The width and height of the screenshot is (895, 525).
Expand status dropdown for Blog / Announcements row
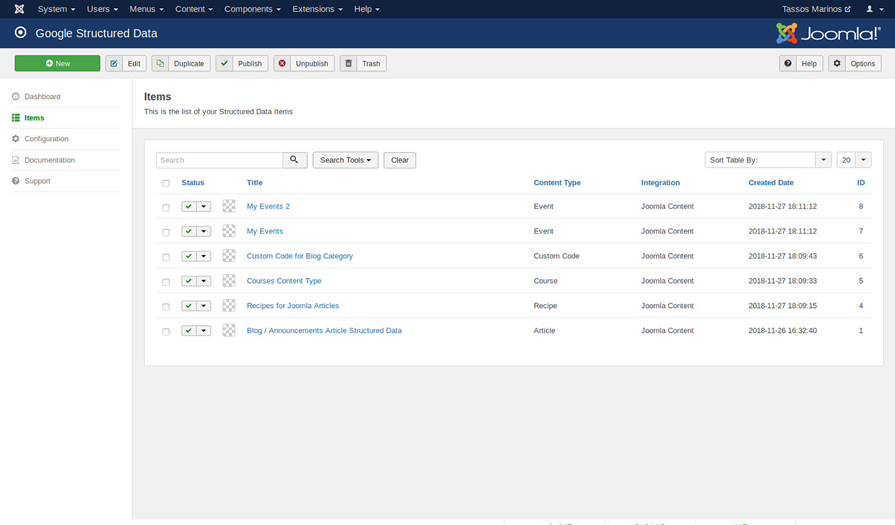[x=204, y=330]
